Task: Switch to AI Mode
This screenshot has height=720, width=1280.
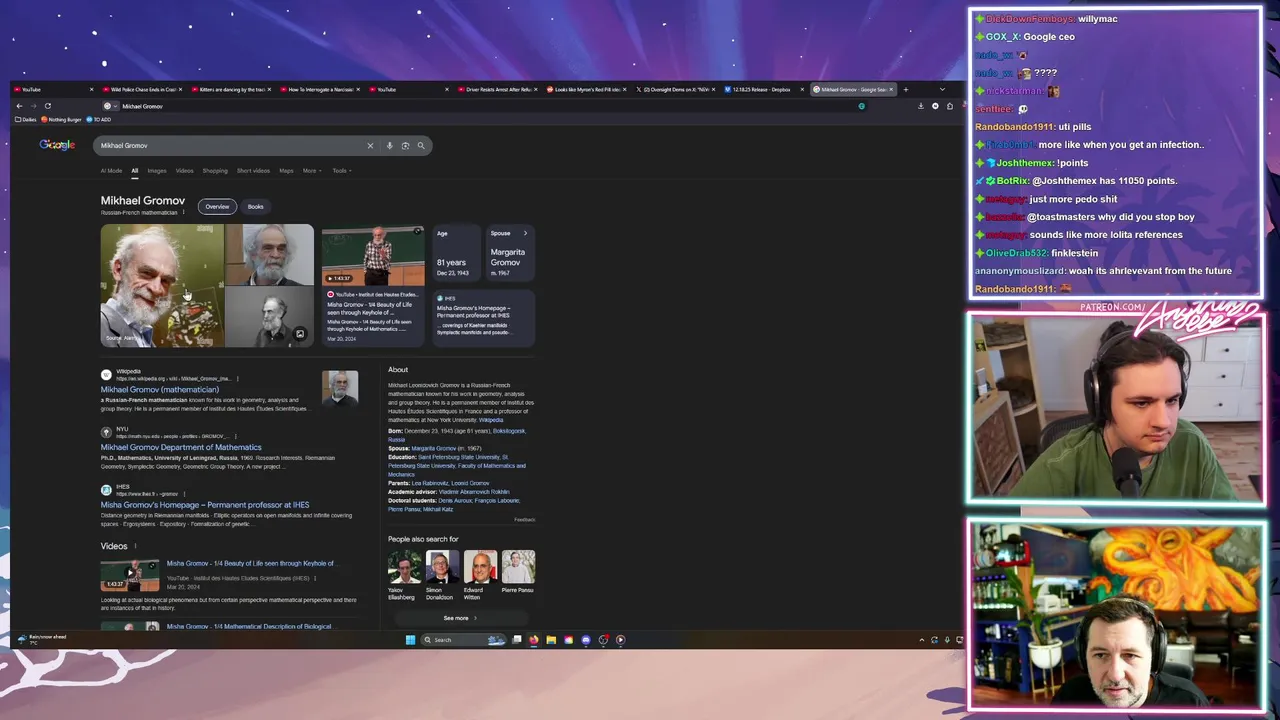Action: pyautogui.click(x=111, y=171)
